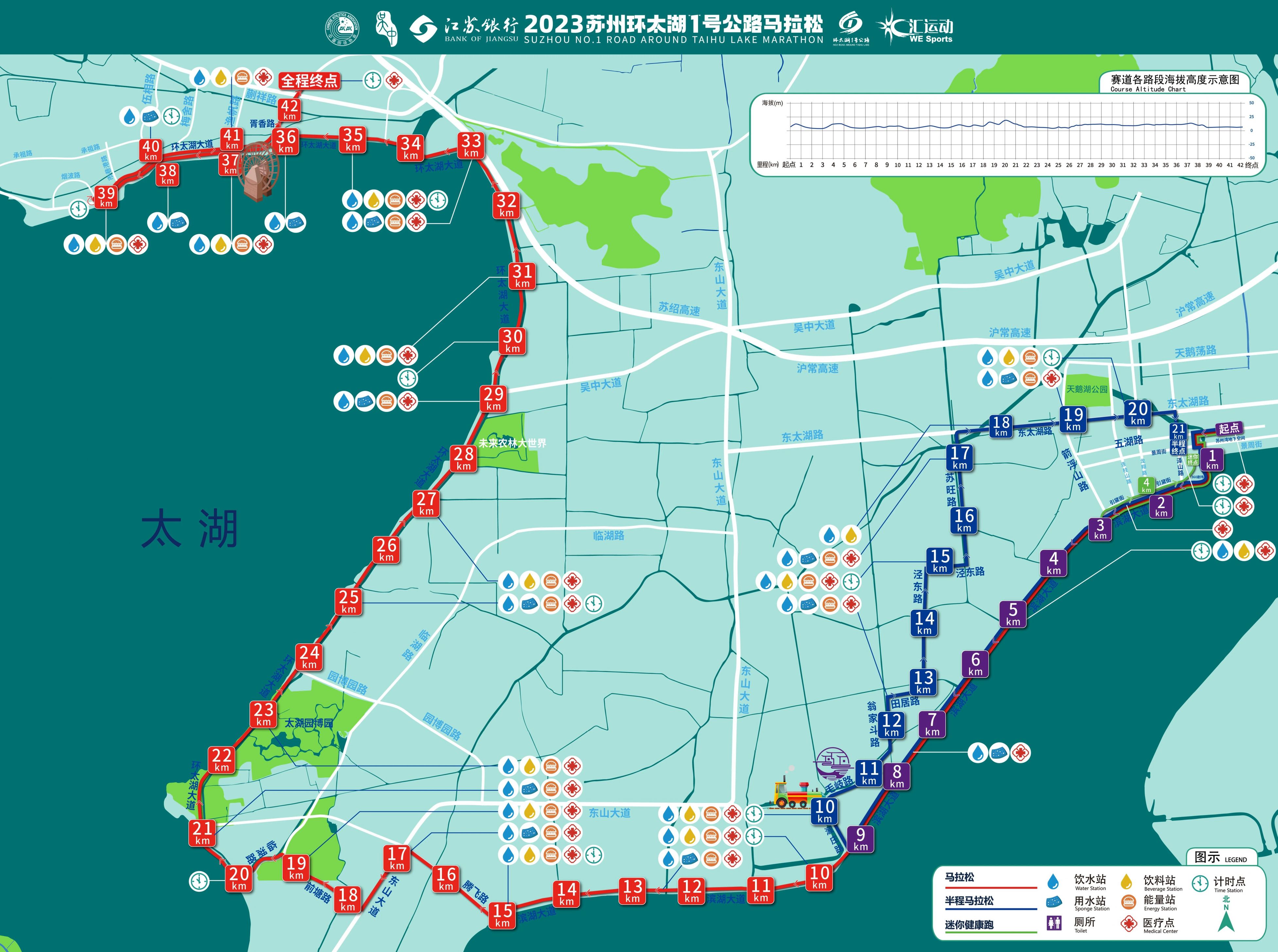The image size is (1278, 952).
Task: Click the 胥香路 road label
Action: 262,124
